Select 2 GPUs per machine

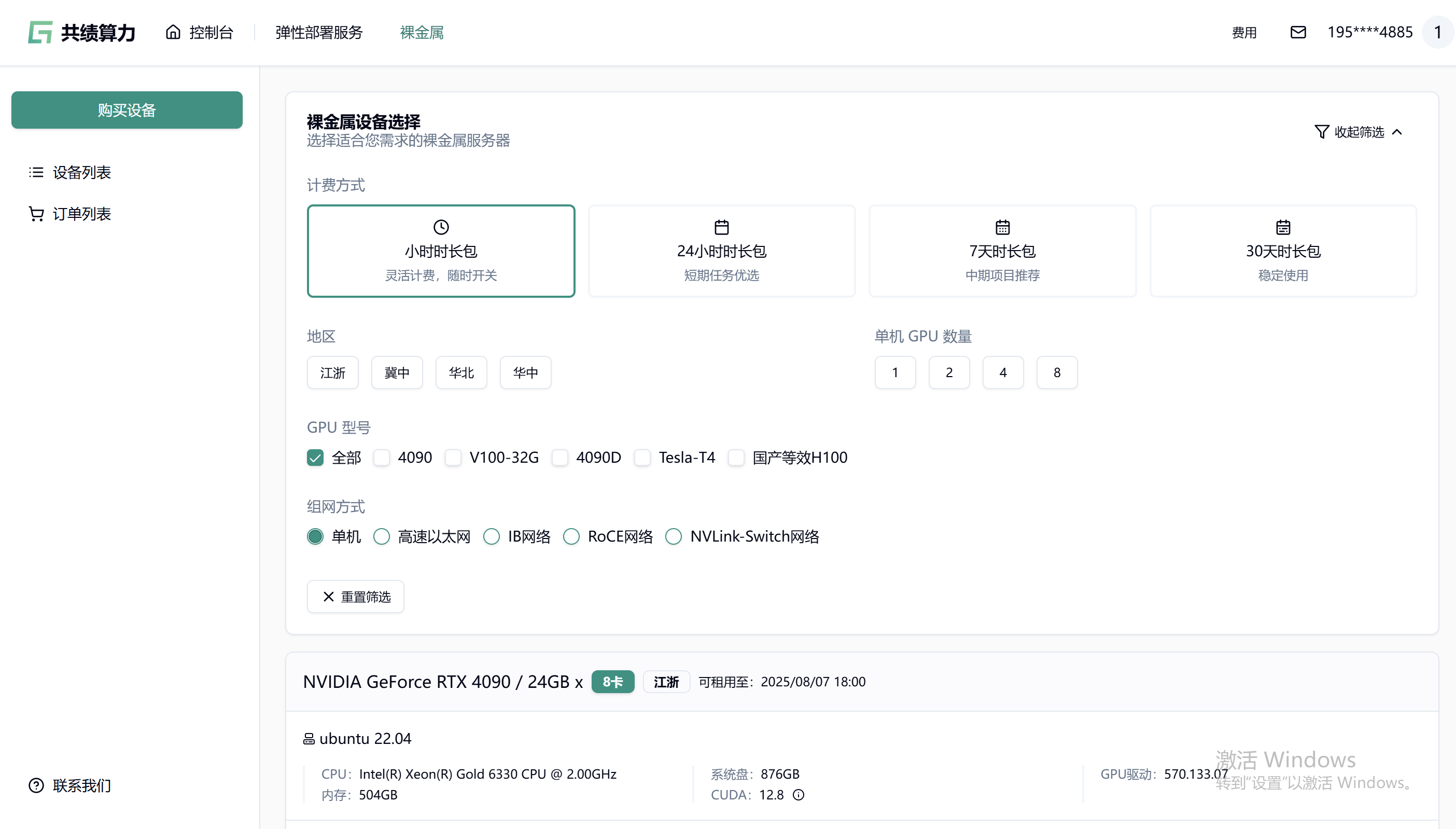949,372
